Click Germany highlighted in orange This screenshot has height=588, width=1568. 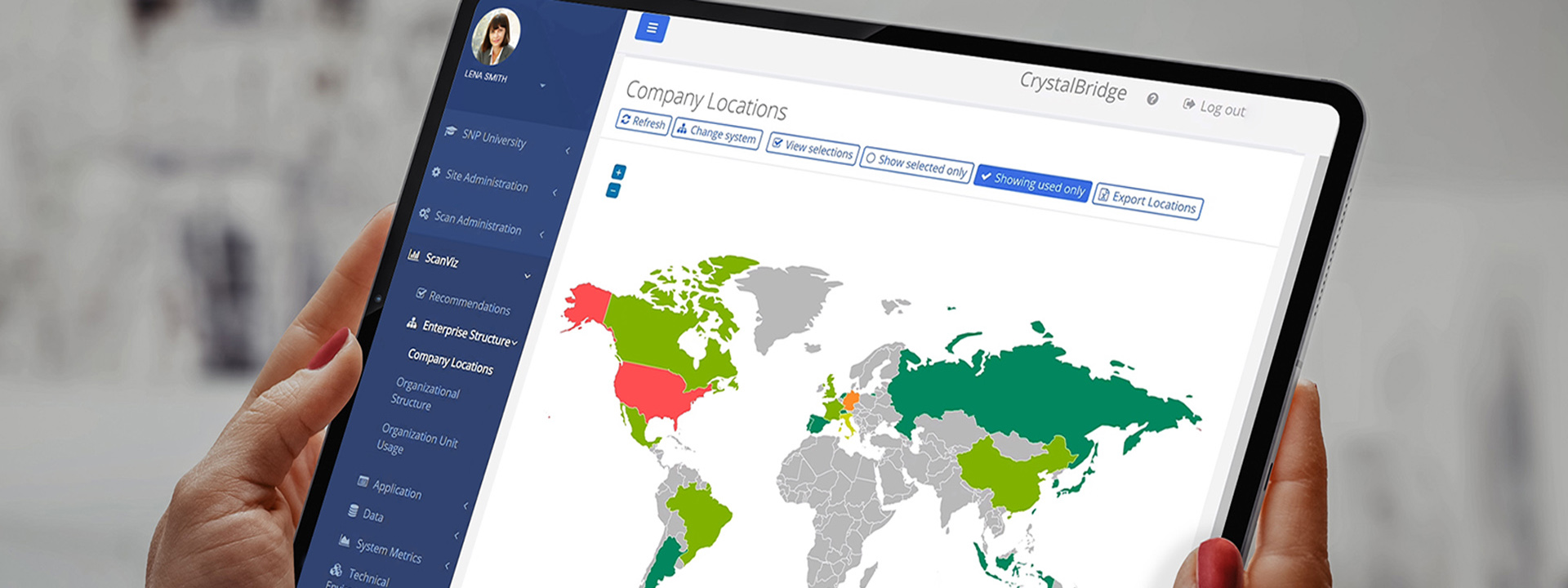click(850, 401)
